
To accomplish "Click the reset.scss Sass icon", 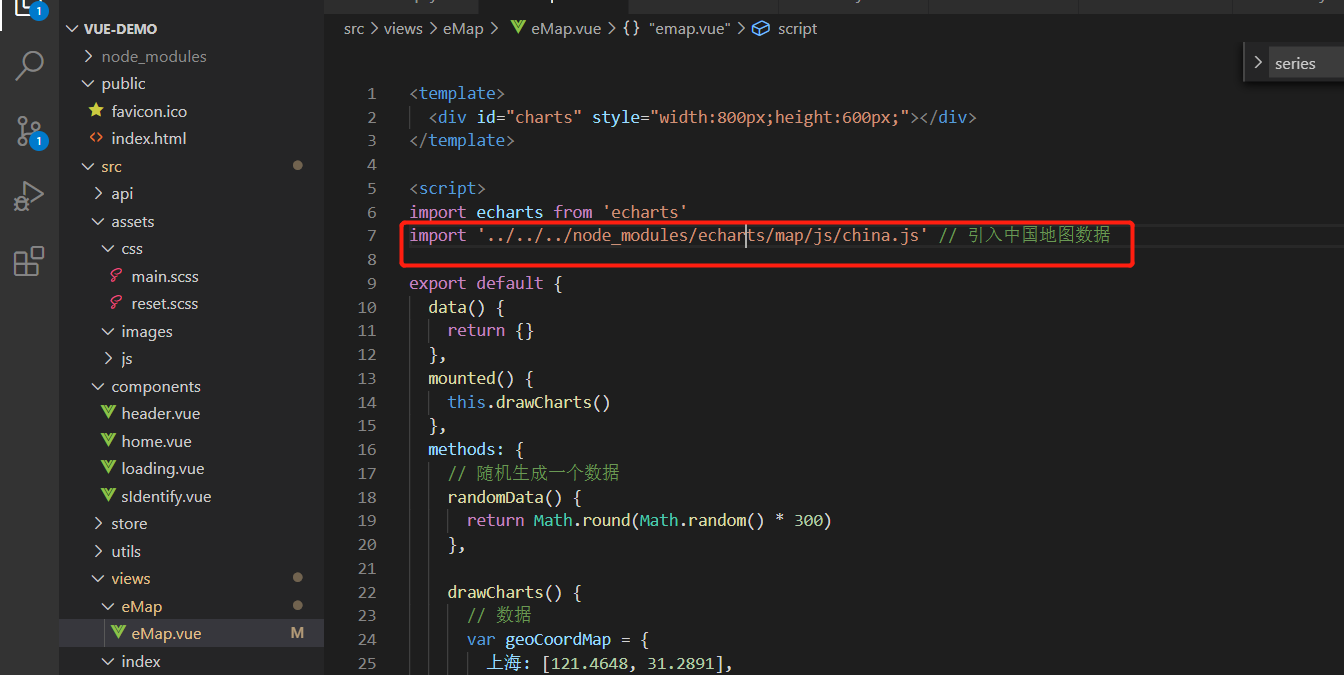I will point(116,303).
